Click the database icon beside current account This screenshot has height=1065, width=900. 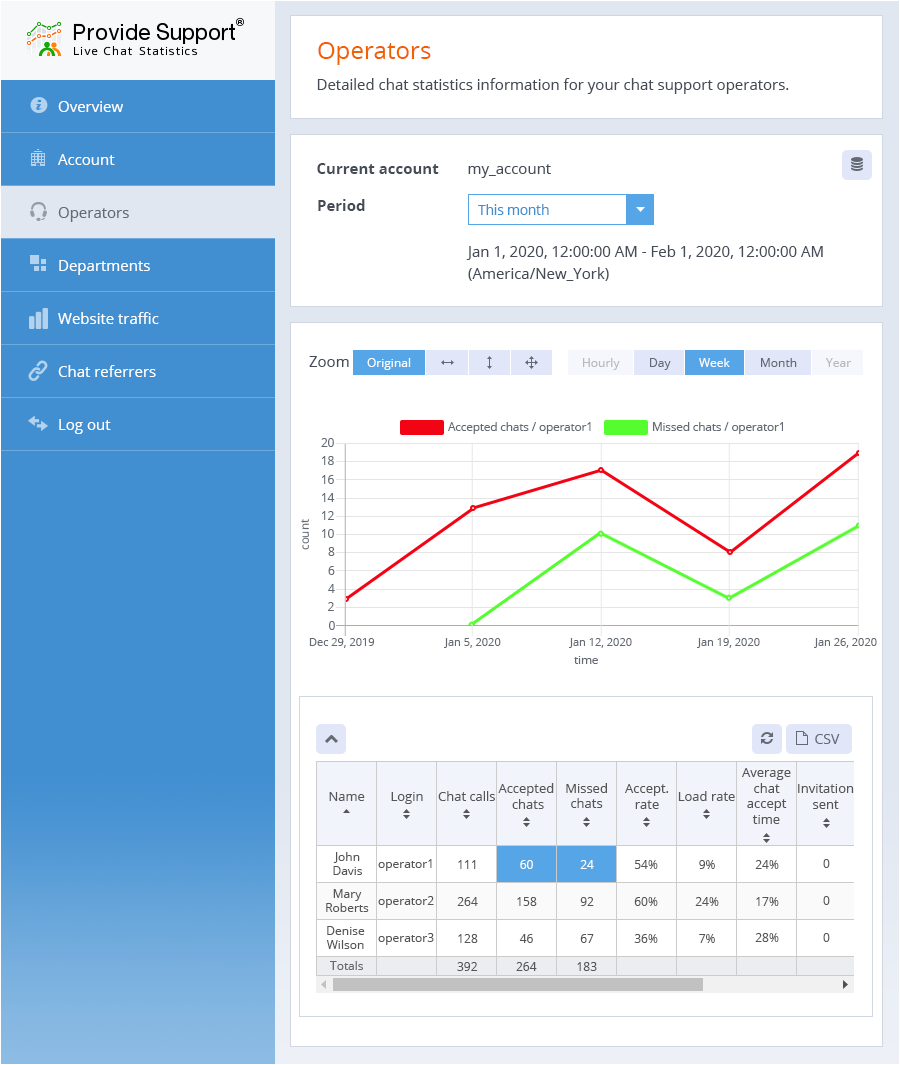[856, 165]
